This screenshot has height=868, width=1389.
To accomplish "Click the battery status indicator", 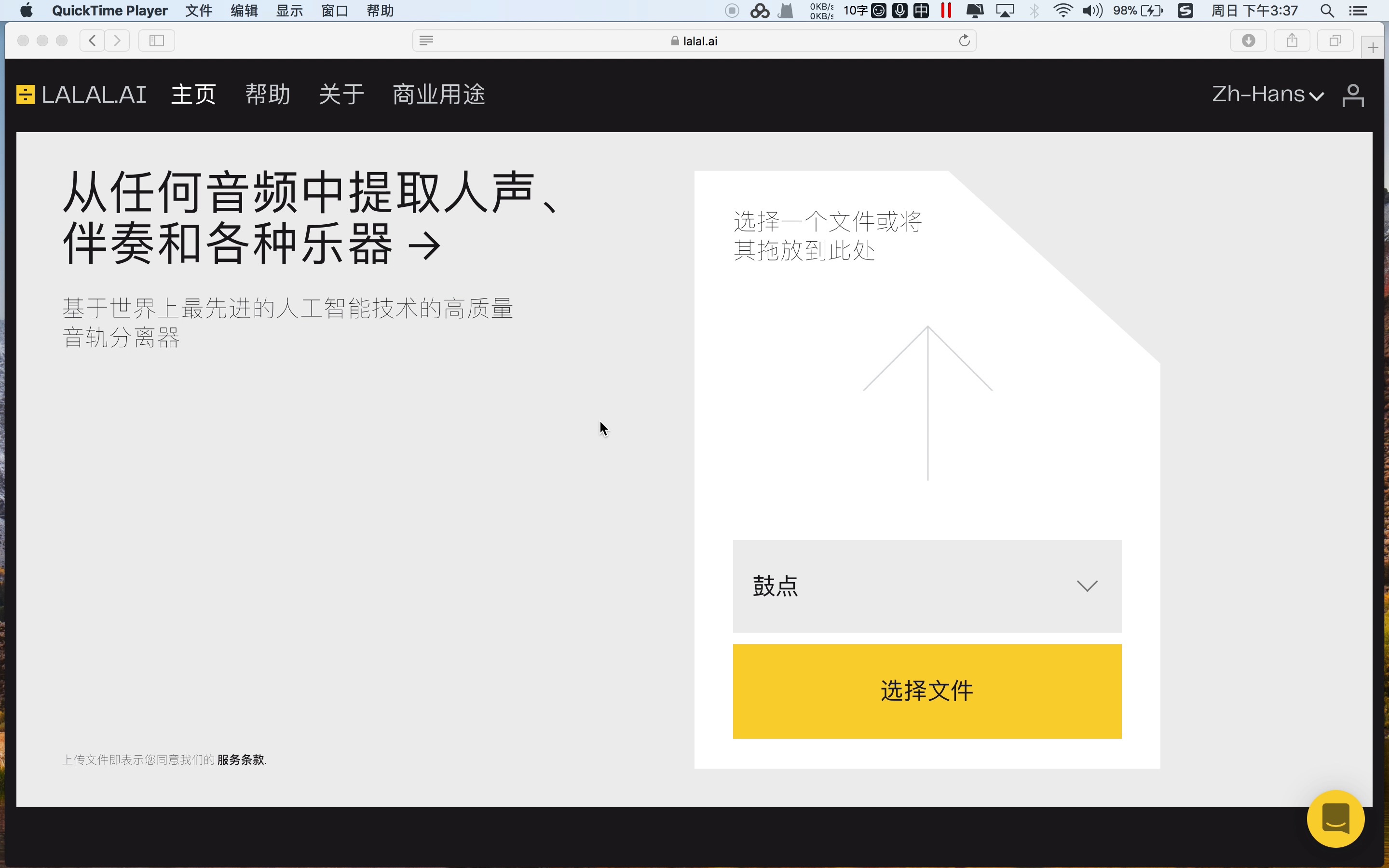I will pyautogui.click(x=1138, y=10).
